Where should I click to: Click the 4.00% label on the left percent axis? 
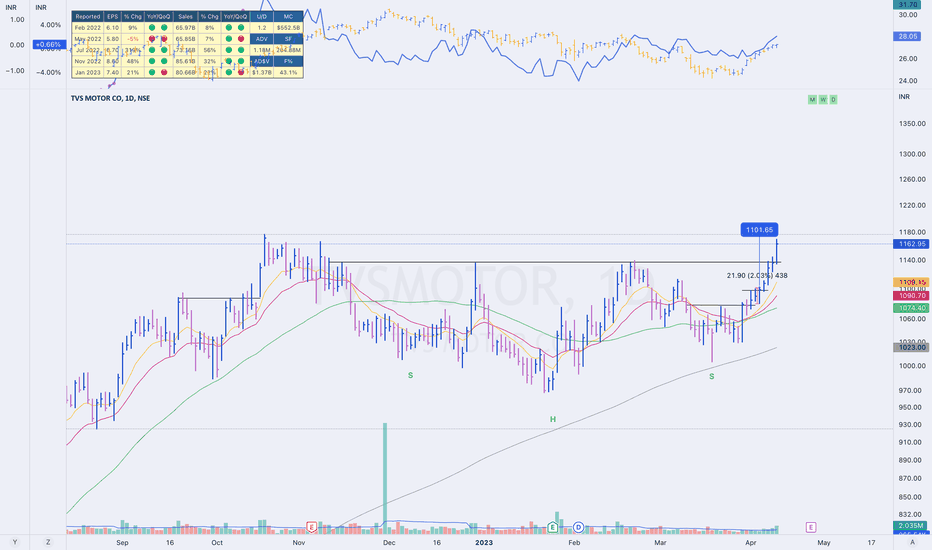point(51,25)
